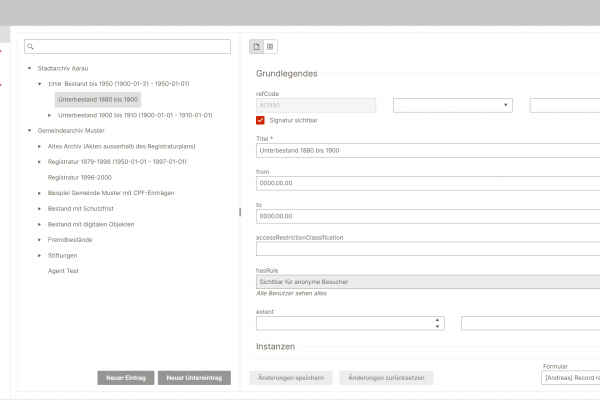Expand Bestand mit digitalen Objekten node
Image resolution: width=600 pixels, height=400 pixels.
[39, 224]
